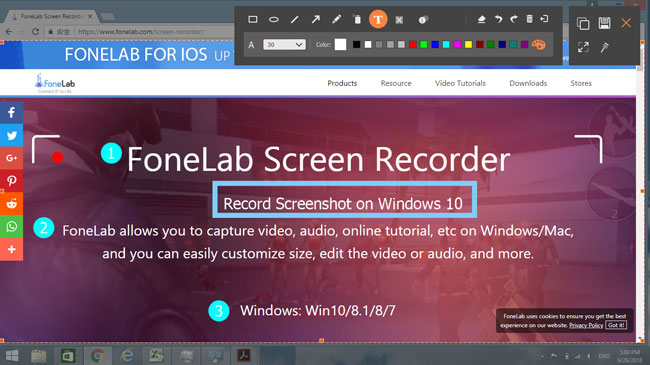Image resolution: width=650 pixels, height=365 pixels.
Task: Click the browser address bar URL
Action: click(141, 32)
